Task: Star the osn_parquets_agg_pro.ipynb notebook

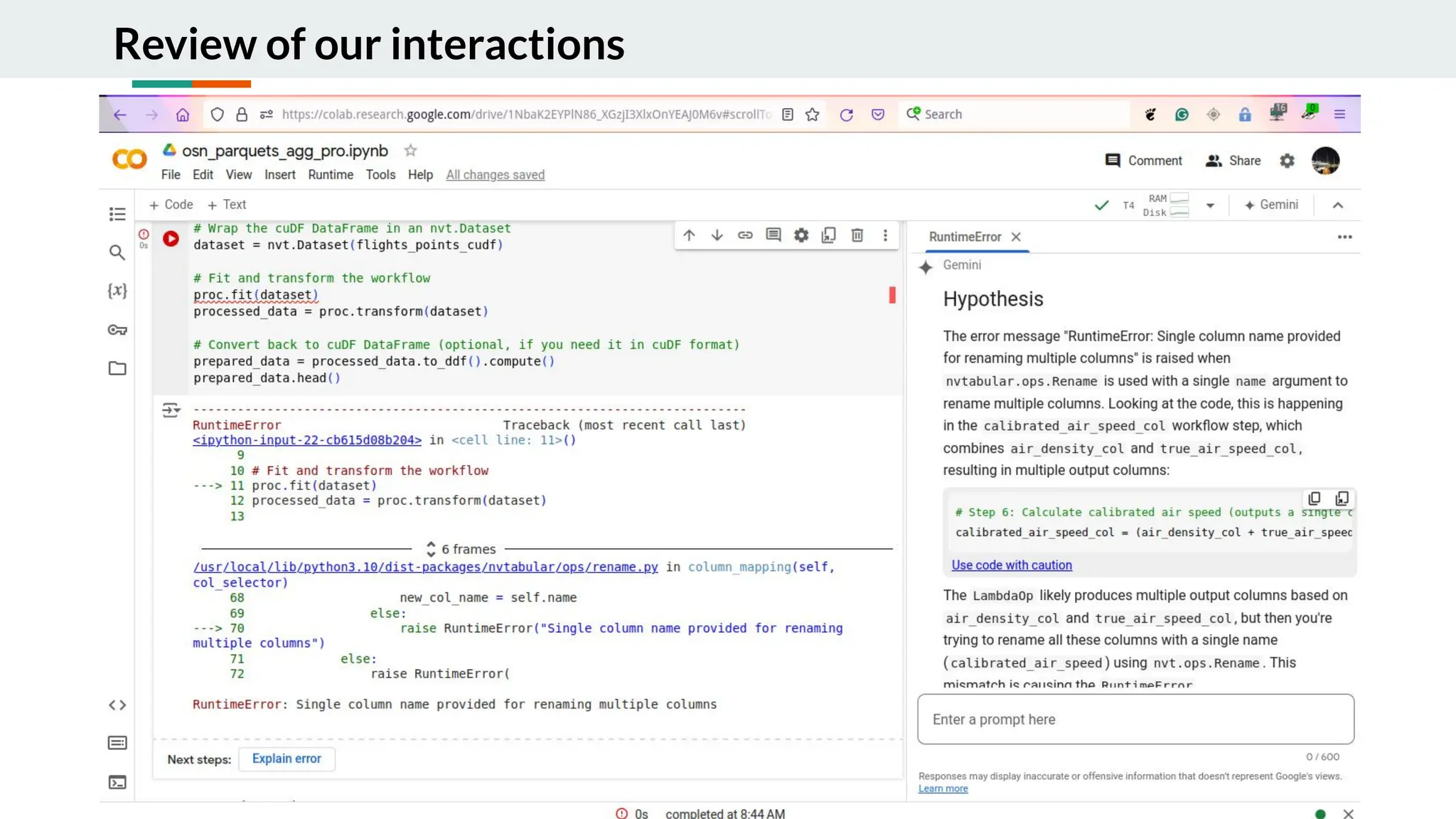Action: 410,151
